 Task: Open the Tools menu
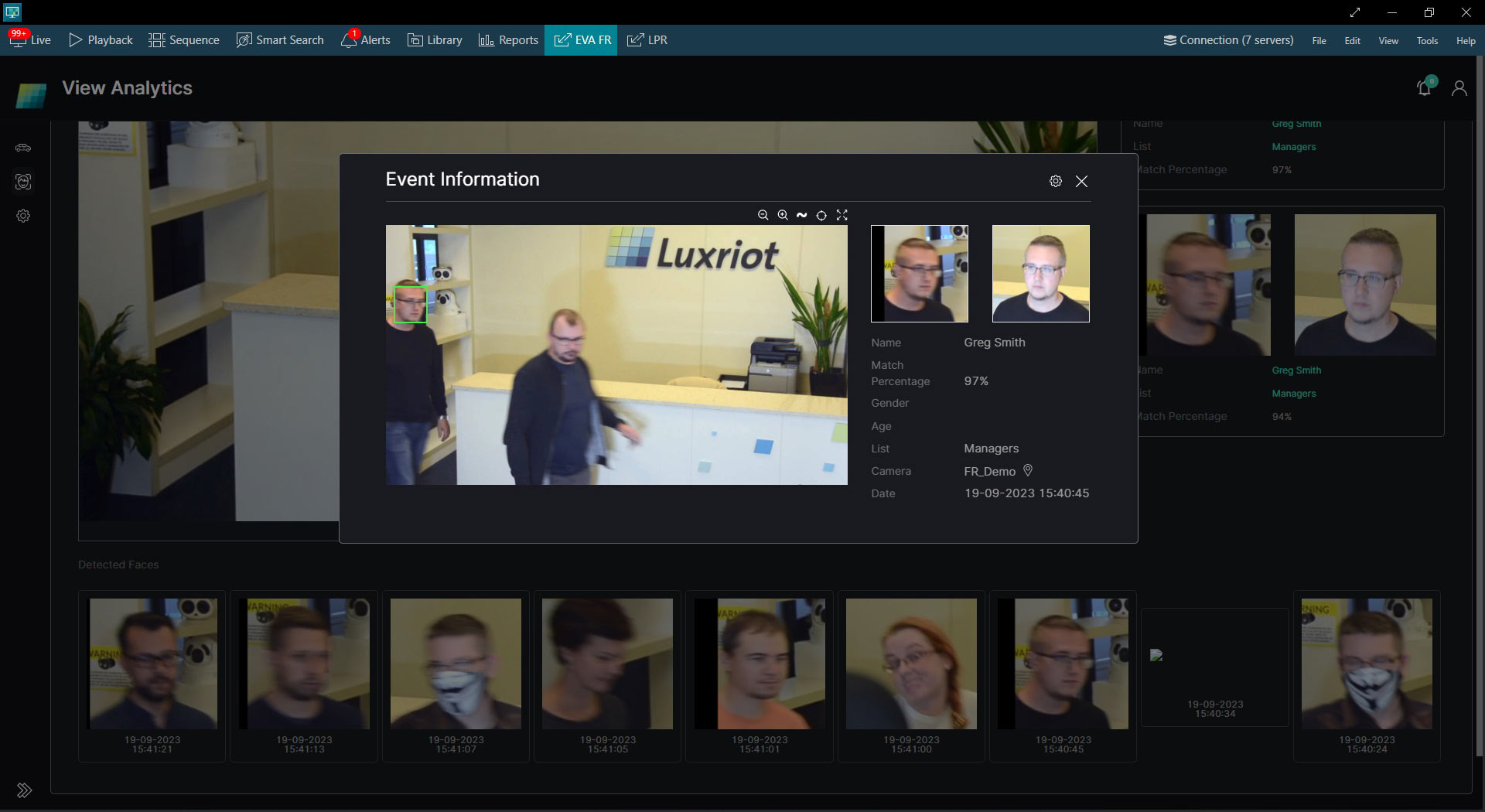coord(1428,41)
